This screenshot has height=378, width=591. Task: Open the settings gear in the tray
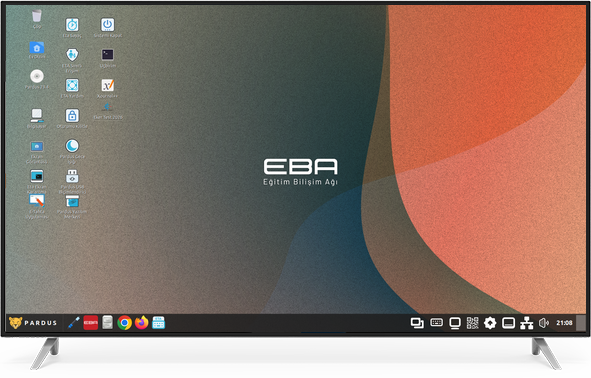click(490, 323)
